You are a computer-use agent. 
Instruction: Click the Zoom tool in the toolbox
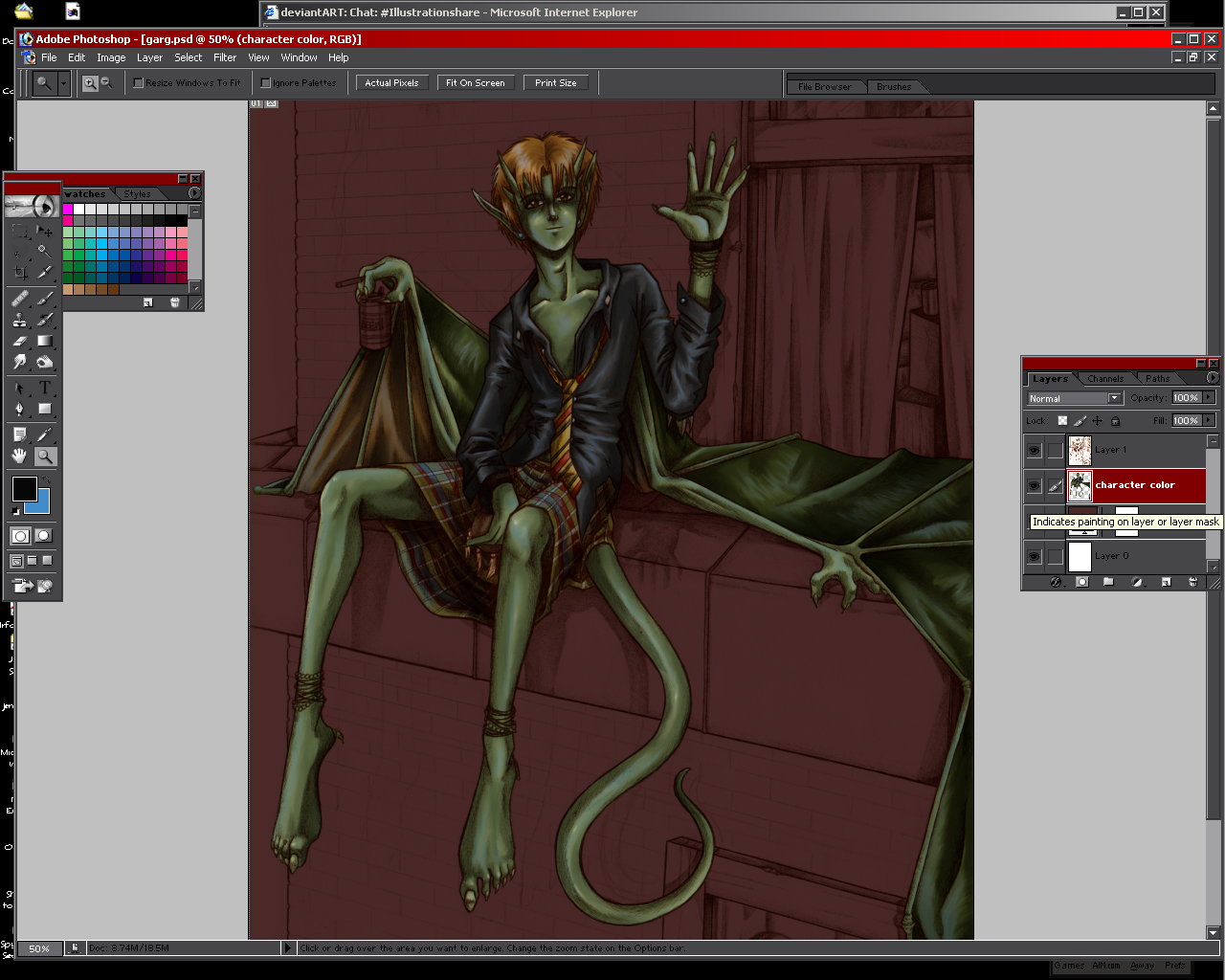pos(45,457)
